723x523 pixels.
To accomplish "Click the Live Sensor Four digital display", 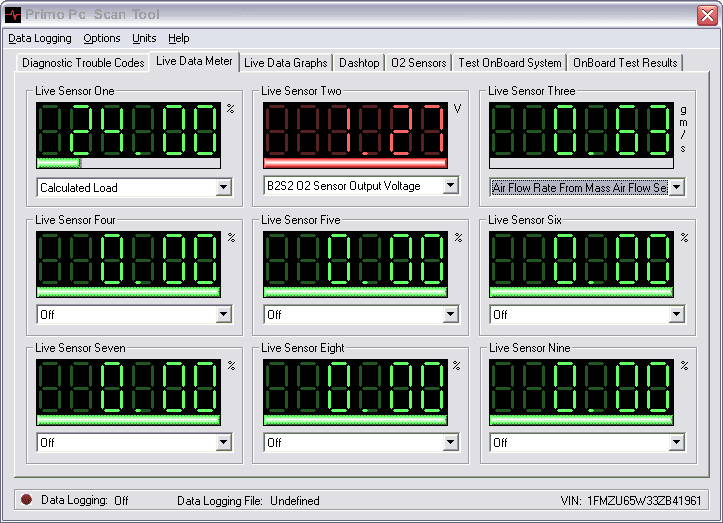I will click(x=128, y=259).
